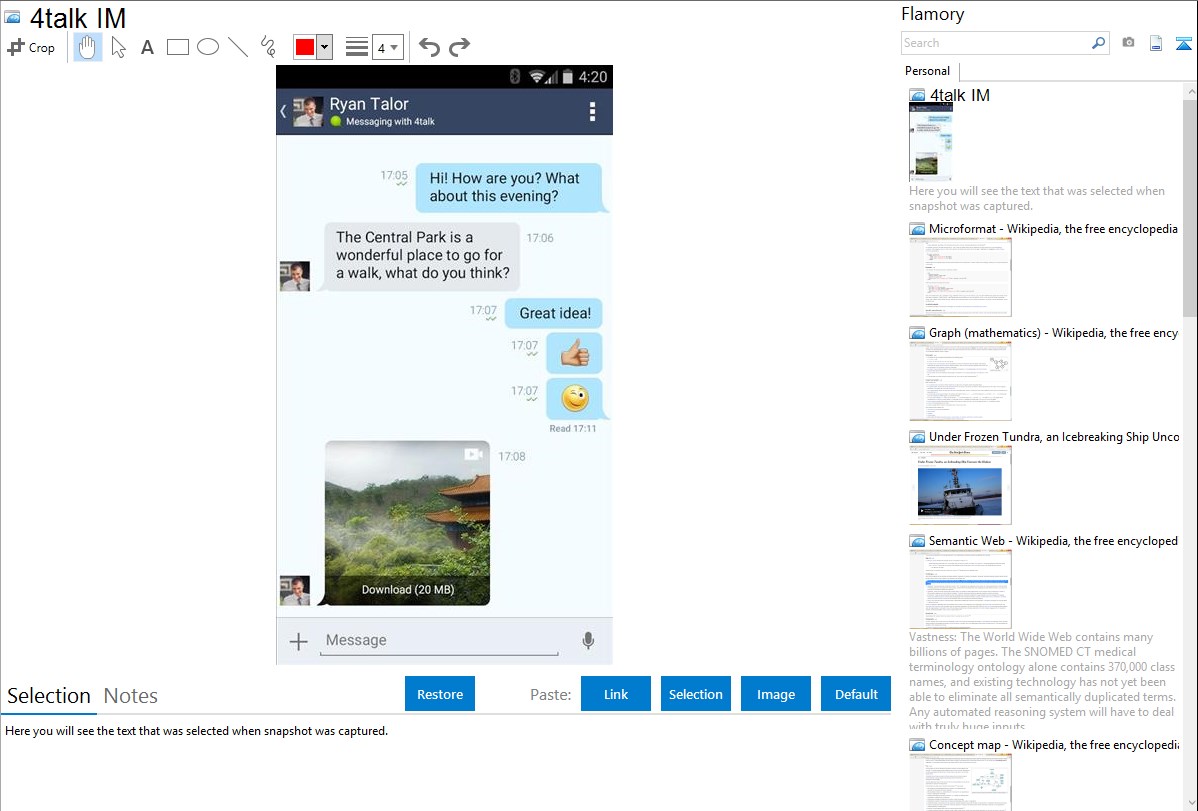Click the Paste Default button
Image resolution: width=1198 pixels, height=811 pixels.
click(856, 694)
